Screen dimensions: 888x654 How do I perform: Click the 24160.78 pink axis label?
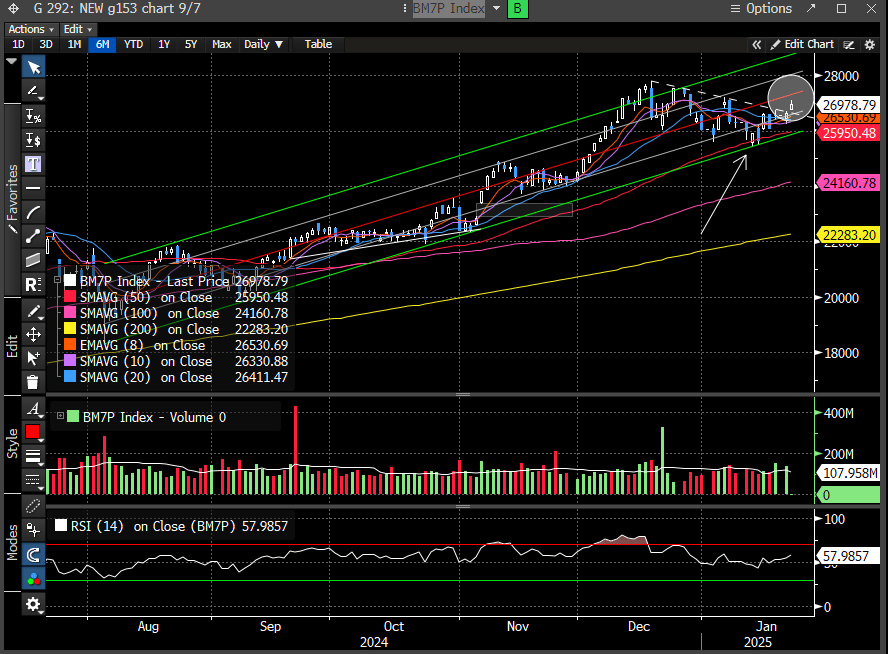coord(848,183)
